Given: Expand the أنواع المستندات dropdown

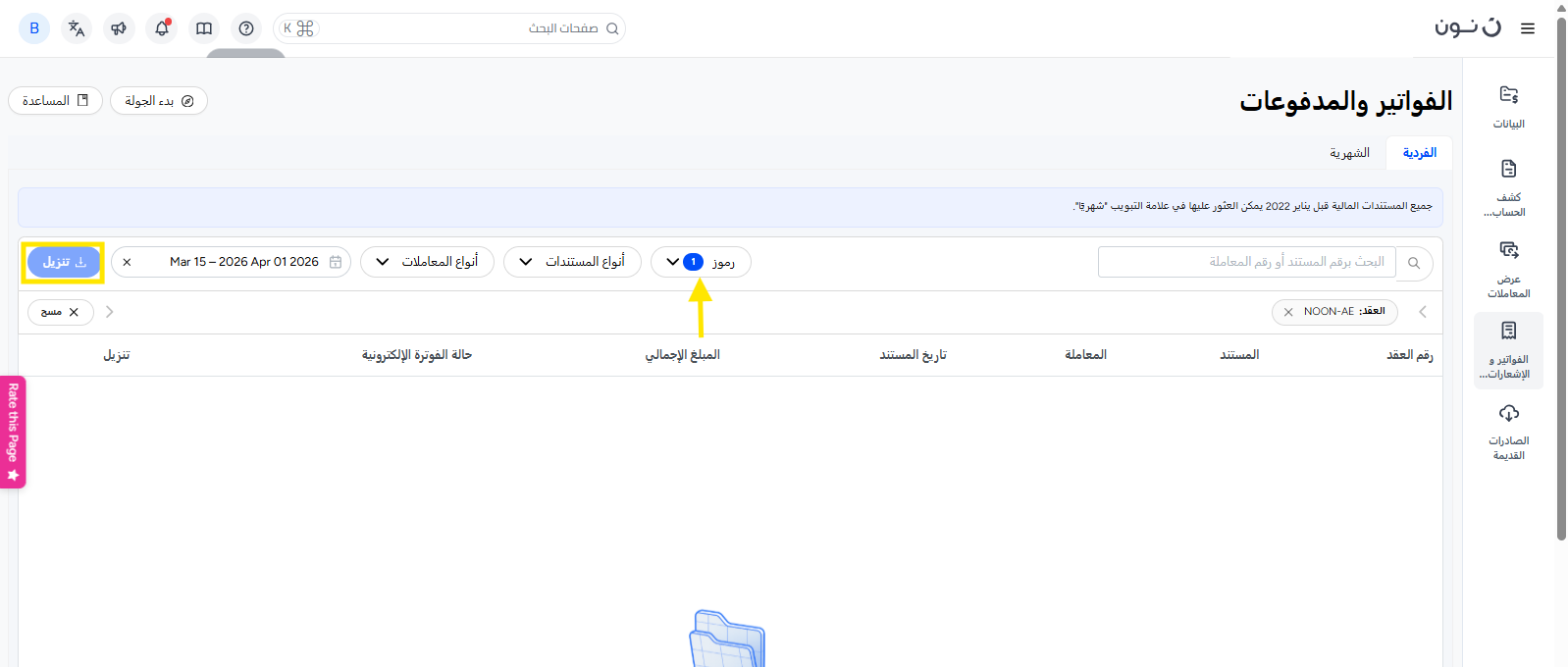Looking at the screenshot, I should coord(572,262).
